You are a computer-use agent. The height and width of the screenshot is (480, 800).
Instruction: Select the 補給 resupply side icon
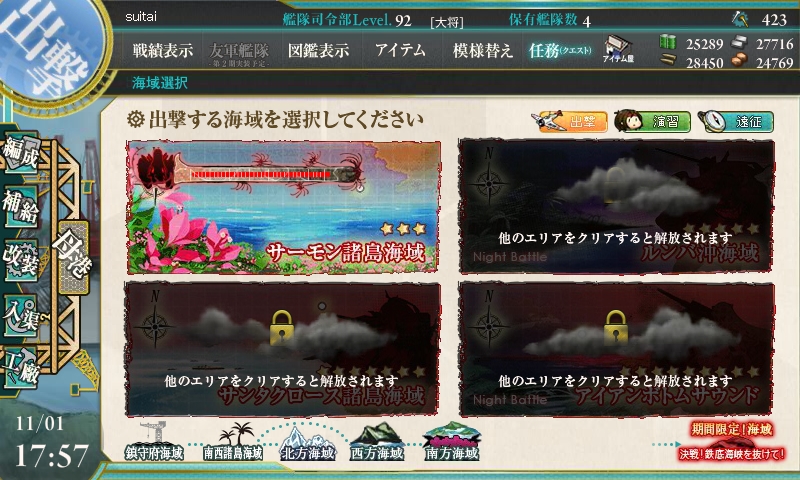coord(21,207)
